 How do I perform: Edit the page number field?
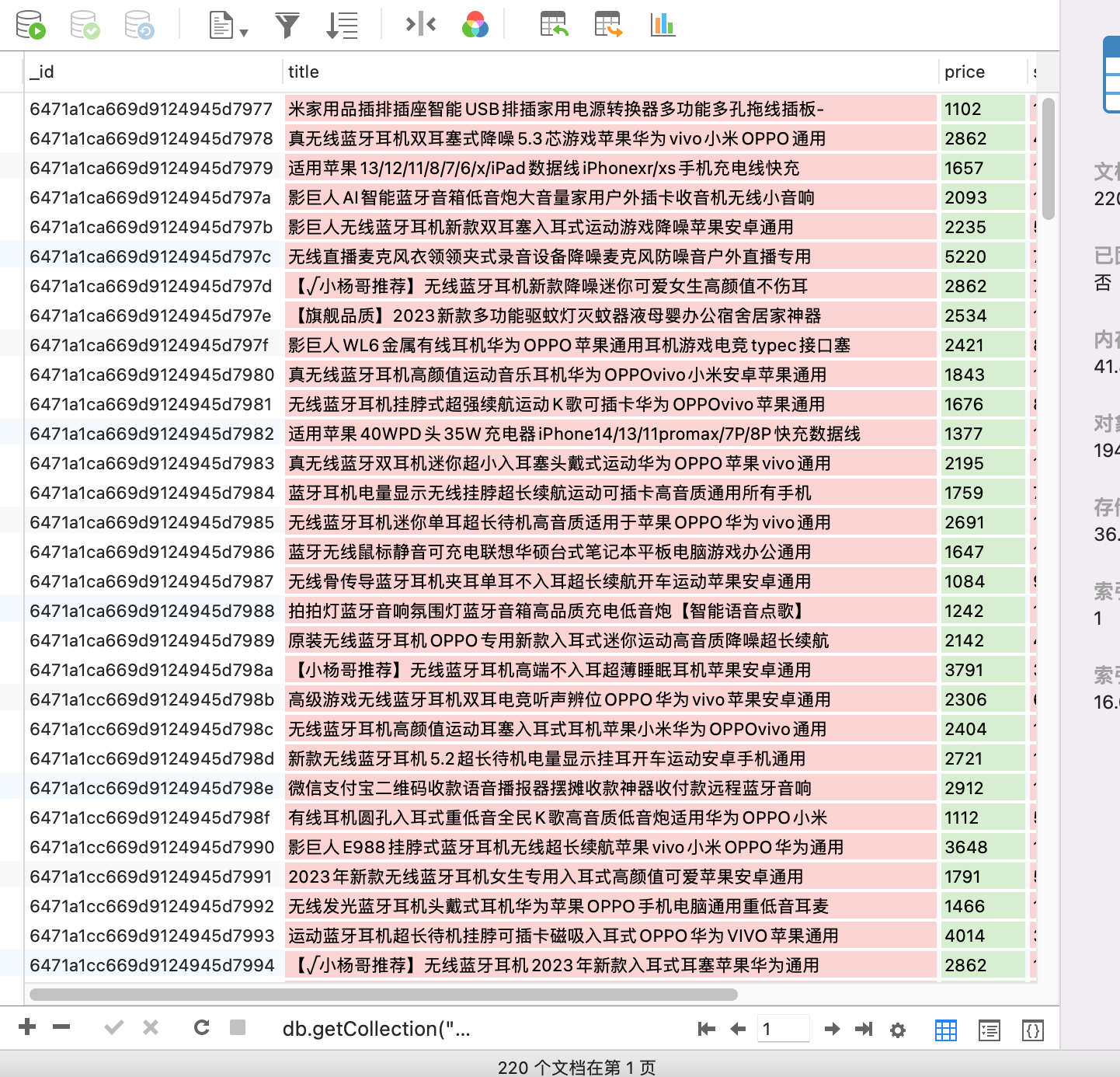click(783, 1029)
